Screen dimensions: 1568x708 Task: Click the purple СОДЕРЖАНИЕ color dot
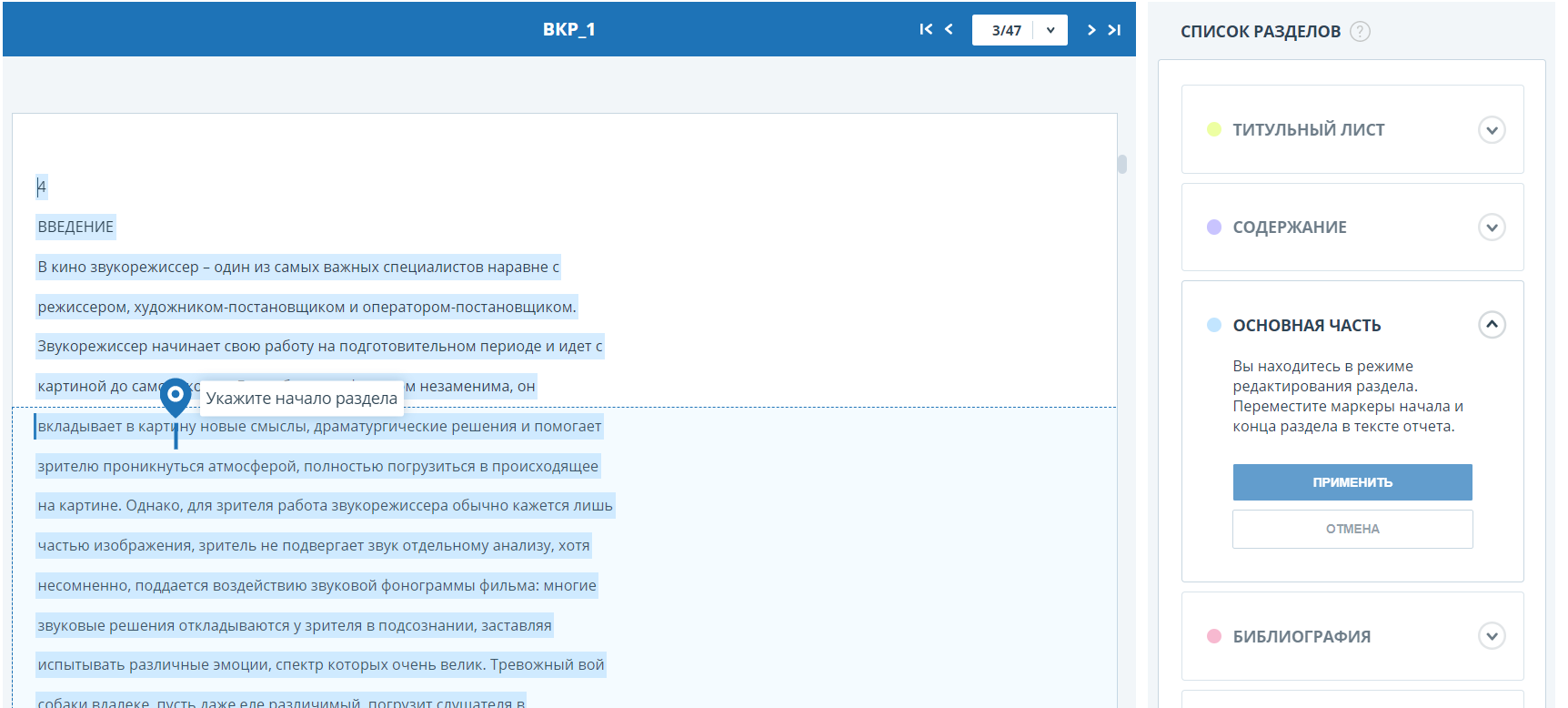(1213, 228)
